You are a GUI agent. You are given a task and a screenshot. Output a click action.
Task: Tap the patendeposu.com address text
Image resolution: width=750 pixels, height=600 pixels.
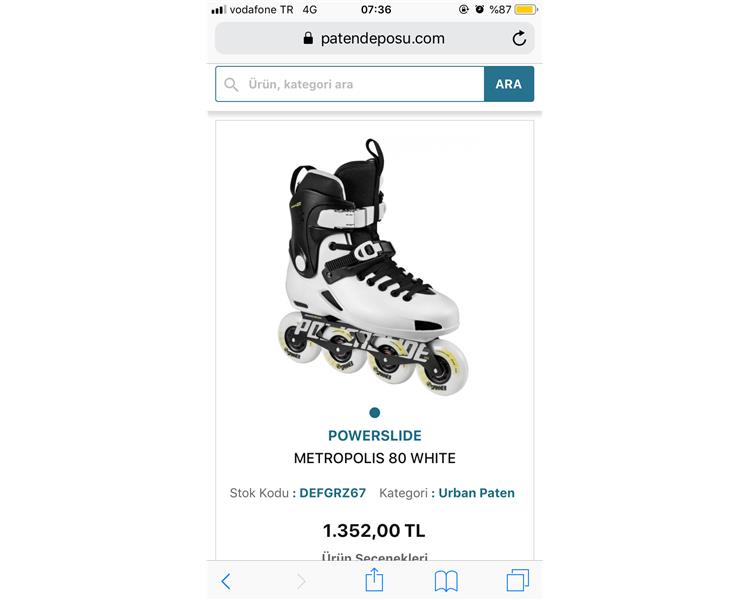pos(383,38)
